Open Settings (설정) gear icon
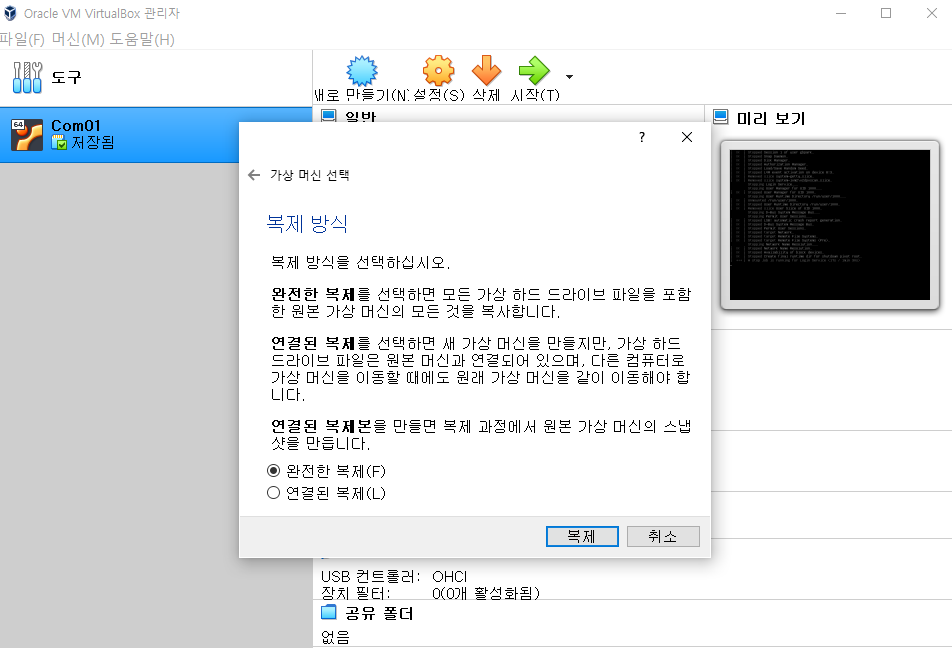Viewport: 952px width, 648px height. pyautogui.click(x=438, y=70)
